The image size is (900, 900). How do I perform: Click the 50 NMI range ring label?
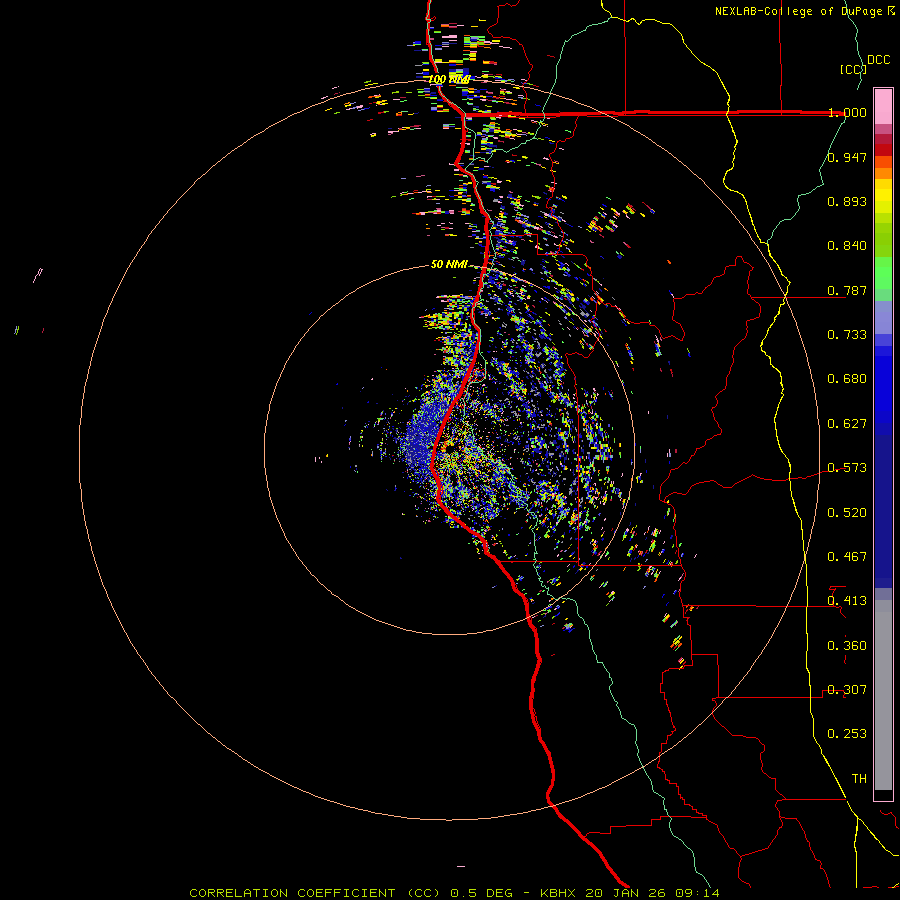449,264
